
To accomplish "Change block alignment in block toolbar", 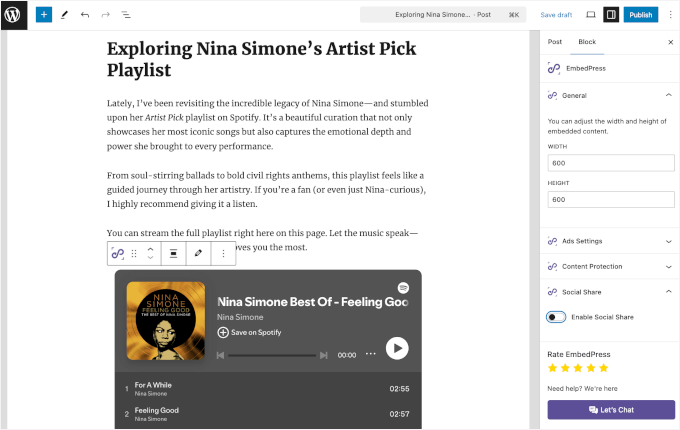I will pyautogui.click(x=173, y=254).
